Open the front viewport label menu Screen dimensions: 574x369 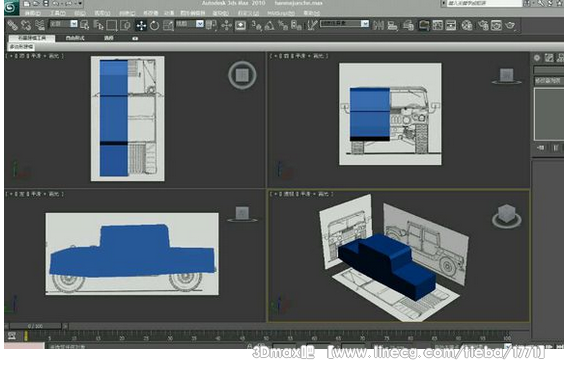pos(299,56)
